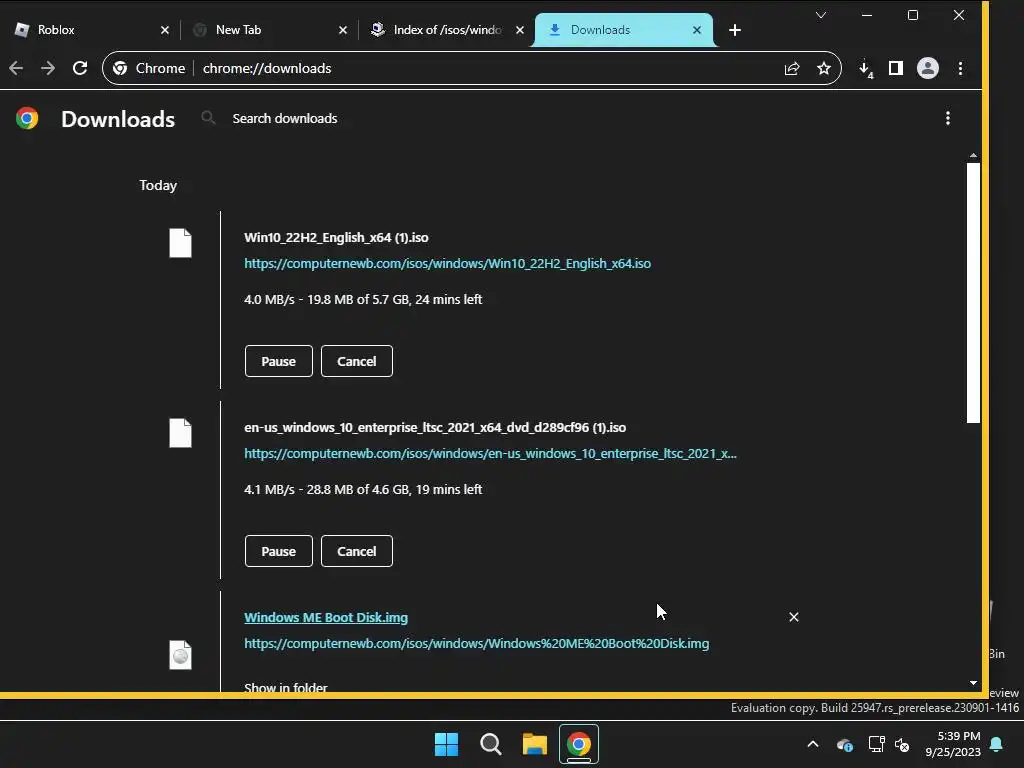Open the clock showing 5:39 PM

click(953, 744)
